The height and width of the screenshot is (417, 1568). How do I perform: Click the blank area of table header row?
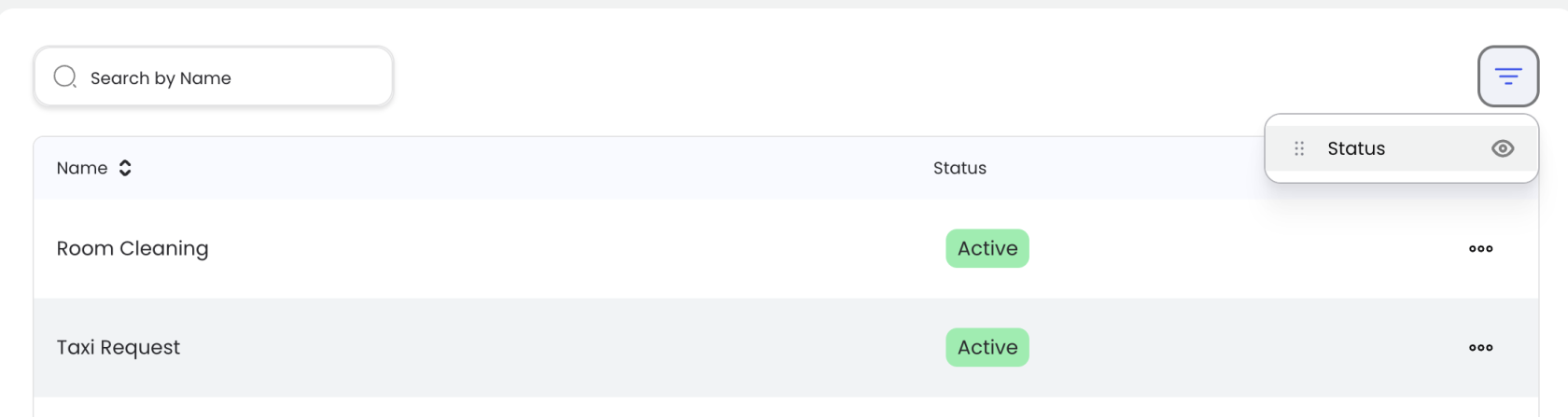[560, 168]
